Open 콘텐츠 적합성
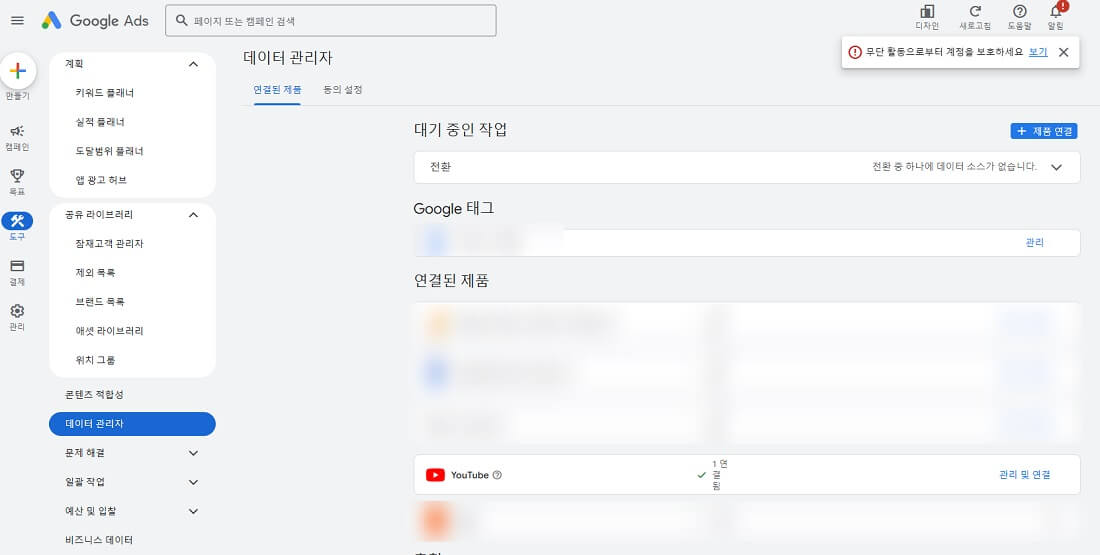The image size is (1100, 555). pyautogui.click(x=94, y=395)
